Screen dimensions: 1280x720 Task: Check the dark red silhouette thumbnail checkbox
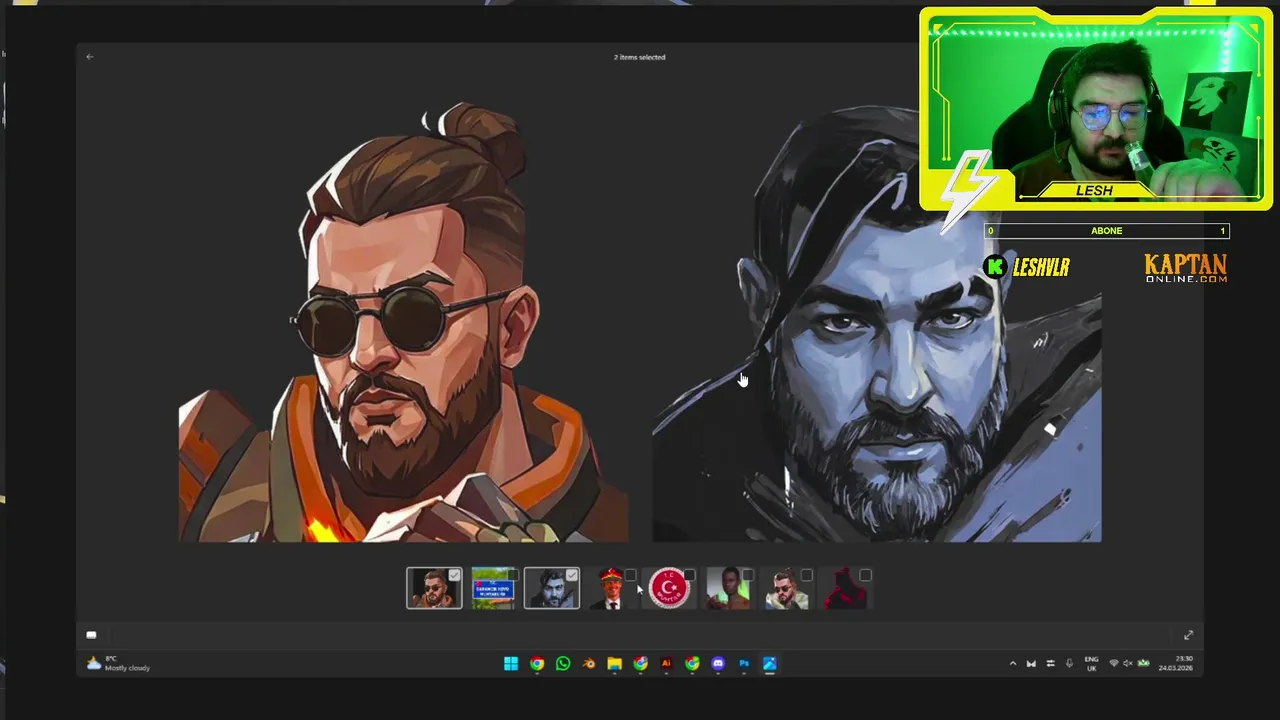[865, 575]
